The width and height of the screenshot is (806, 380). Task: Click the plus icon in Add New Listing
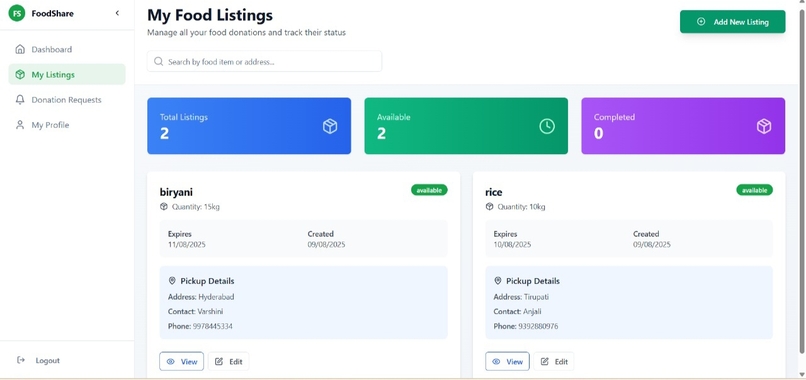(701, 22)
